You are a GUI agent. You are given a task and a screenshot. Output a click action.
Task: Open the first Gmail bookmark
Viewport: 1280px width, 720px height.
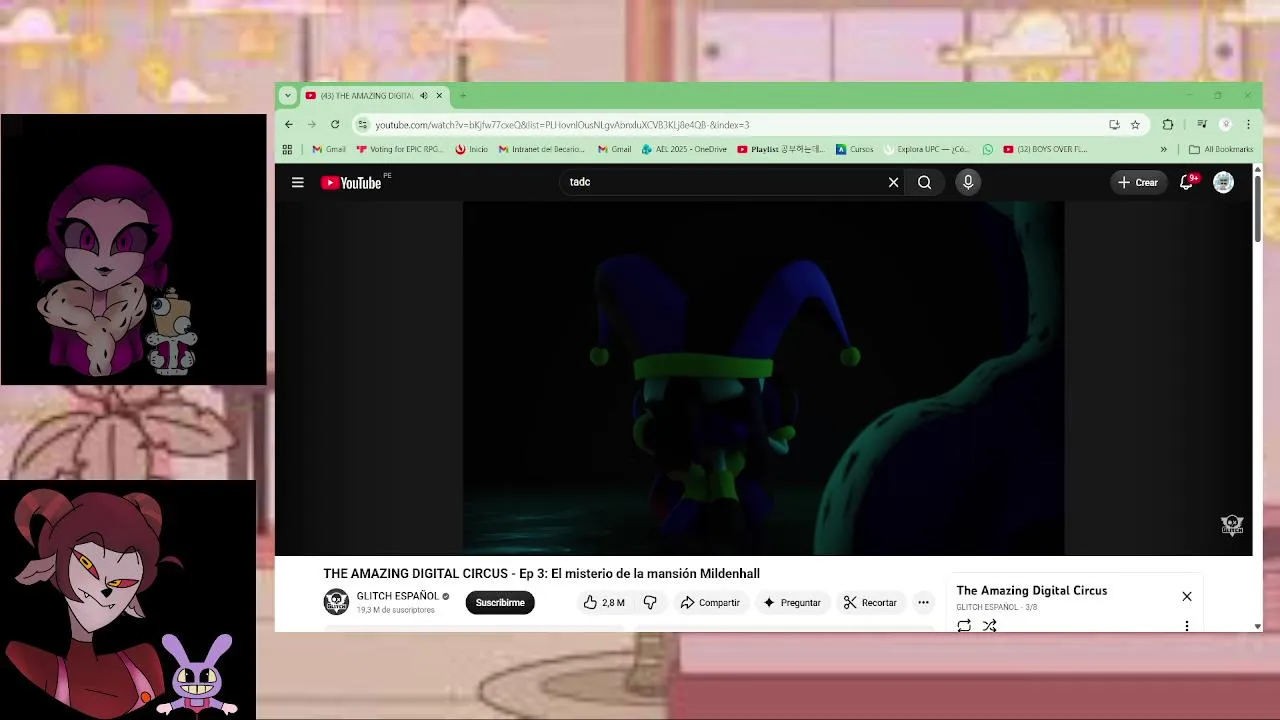pyautogui.click(x=329, y=149)
